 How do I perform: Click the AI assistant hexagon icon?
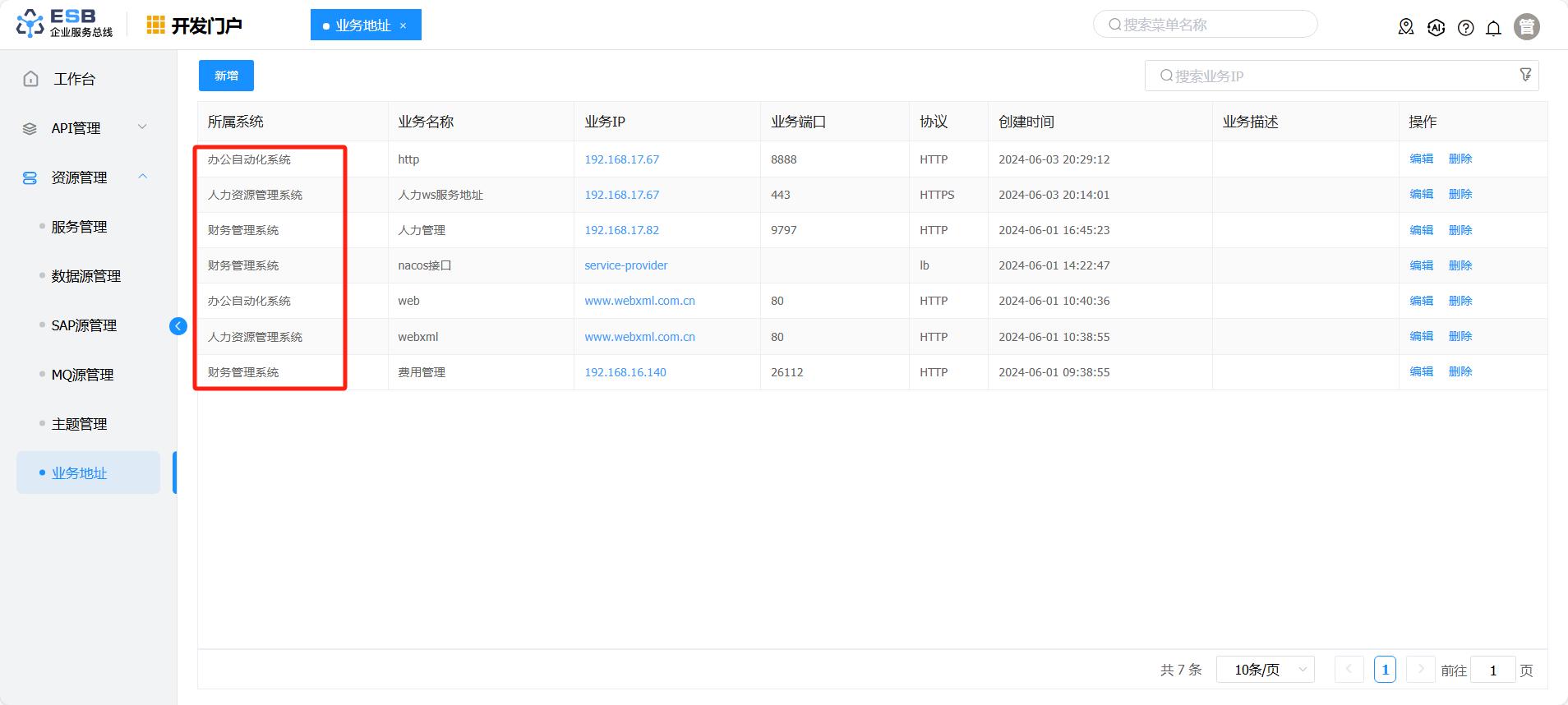[x=1436, y=28]
